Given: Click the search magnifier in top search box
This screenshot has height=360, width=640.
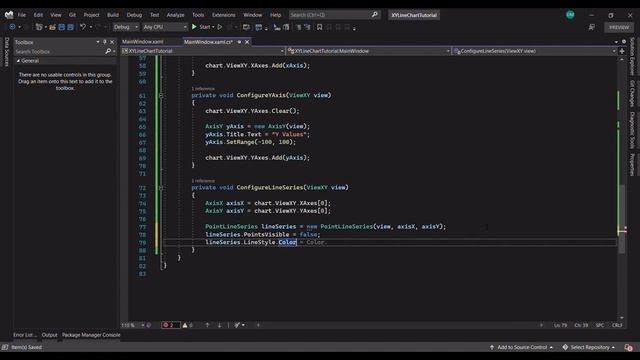Looking at the screenshot, I should tap(375, 15).
